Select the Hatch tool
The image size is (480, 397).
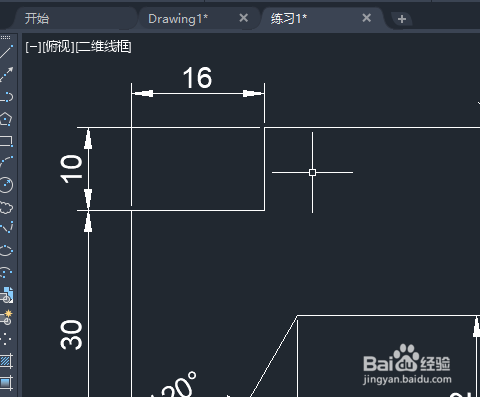(7, 361)
